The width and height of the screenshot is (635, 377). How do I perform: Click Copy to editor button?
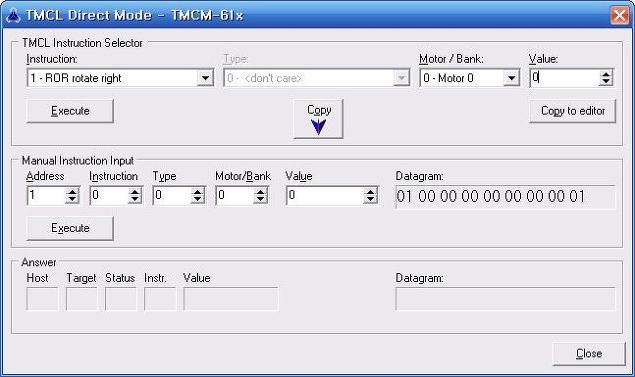click(x=573, y=111)
